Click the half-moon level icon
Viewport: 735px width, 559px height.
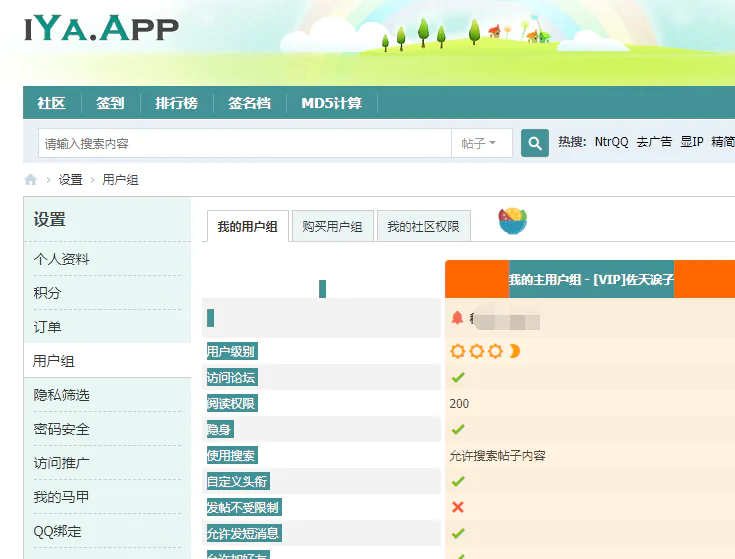click(x=514, y=351)
